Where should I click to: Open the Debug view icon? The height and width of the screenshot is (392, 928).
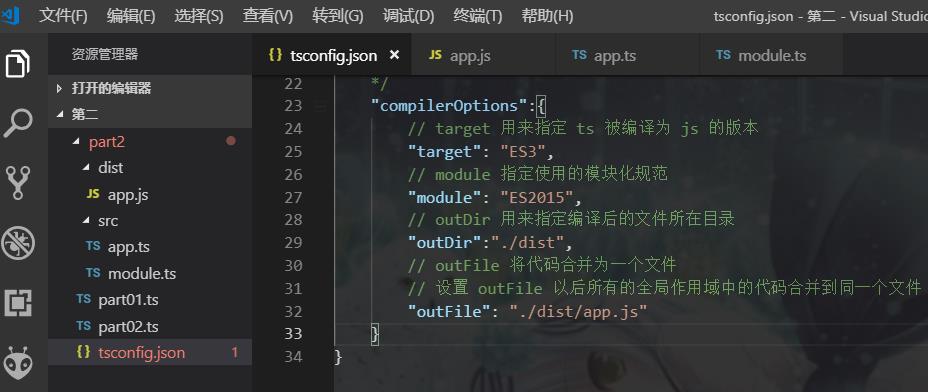[18, 243]
